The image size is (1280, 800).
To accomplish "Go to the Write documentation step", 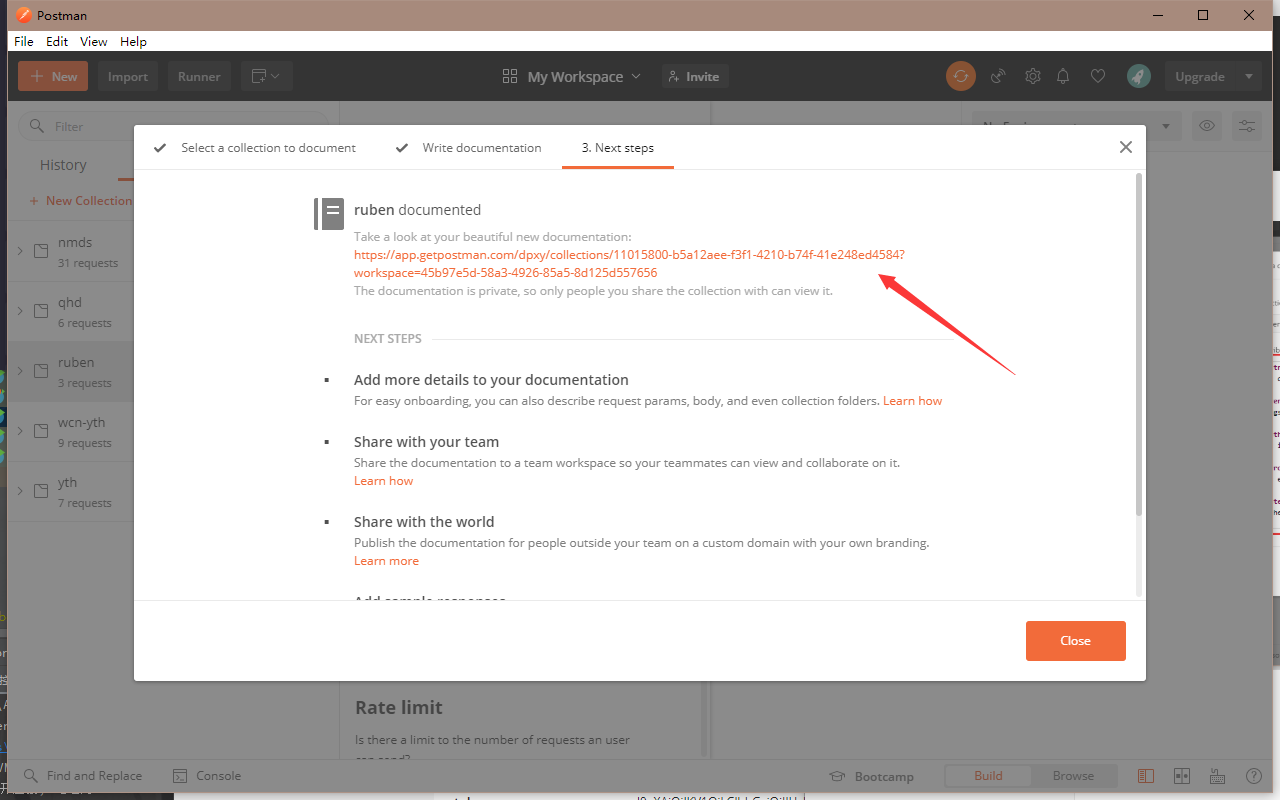I will pyautogui.click(x=468, y=148).
